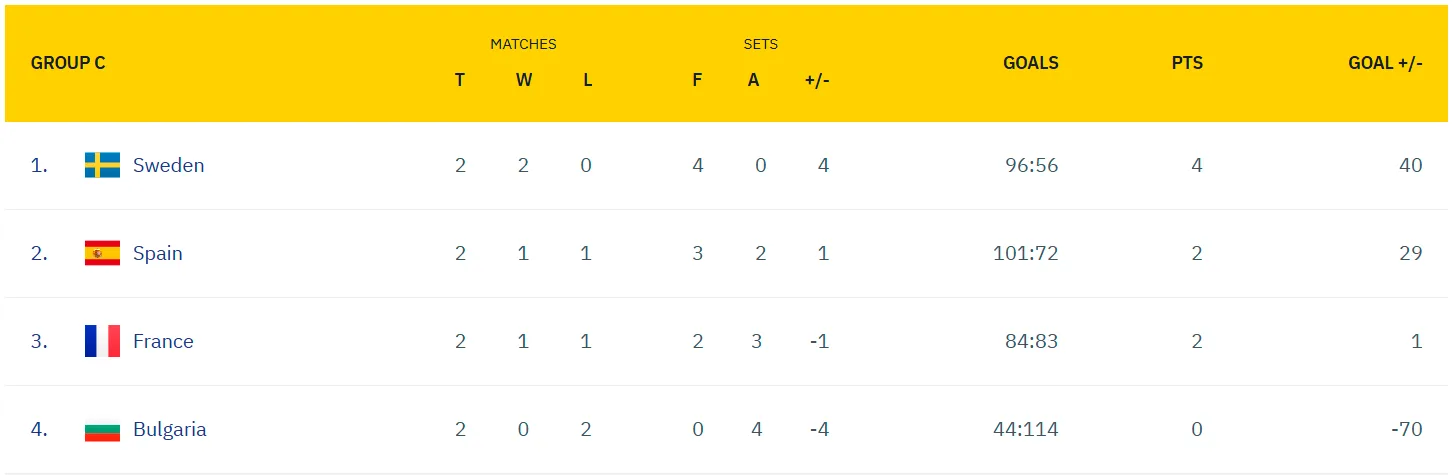This screenshot has width=1454, height=475.
Task: Click the SETS header label
Action: [x=761, y=44]
